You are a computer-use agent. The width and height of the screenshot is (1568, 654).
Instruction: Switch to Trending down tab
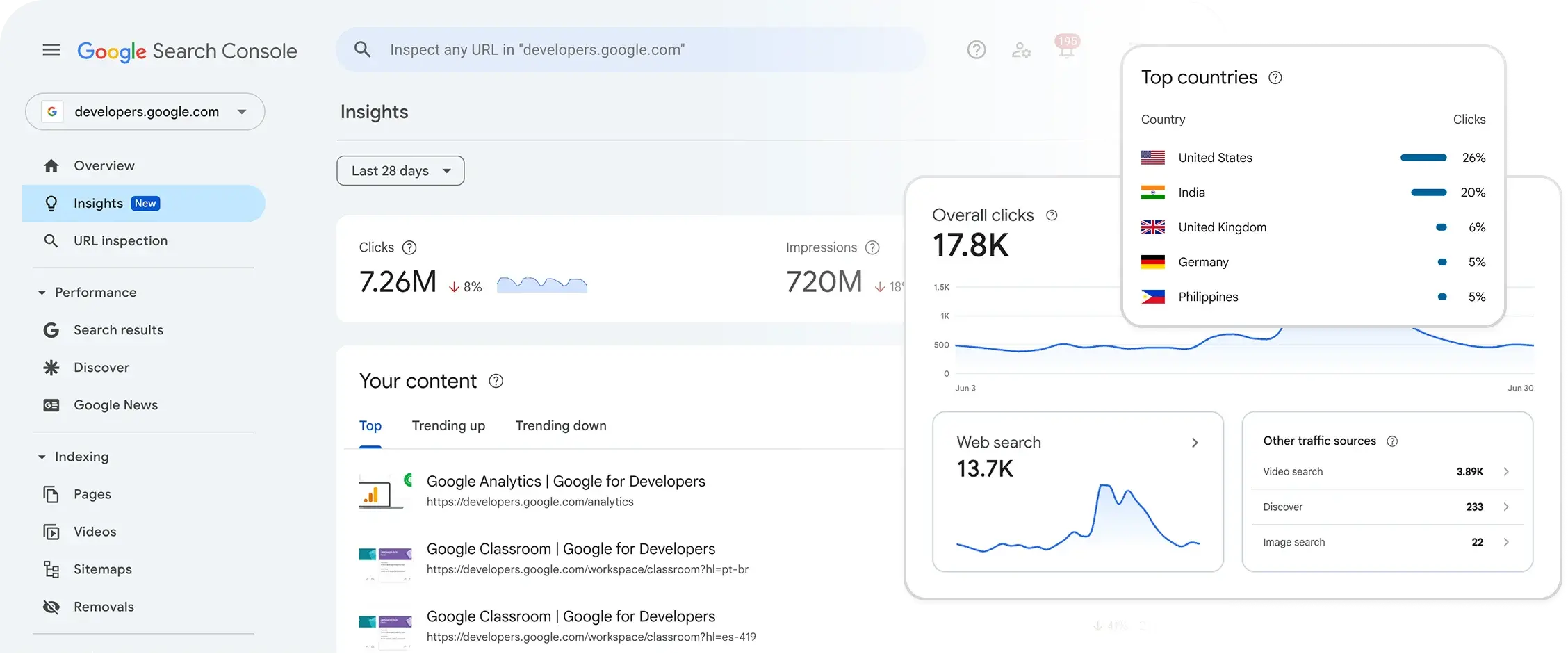[x=561, y=426]
